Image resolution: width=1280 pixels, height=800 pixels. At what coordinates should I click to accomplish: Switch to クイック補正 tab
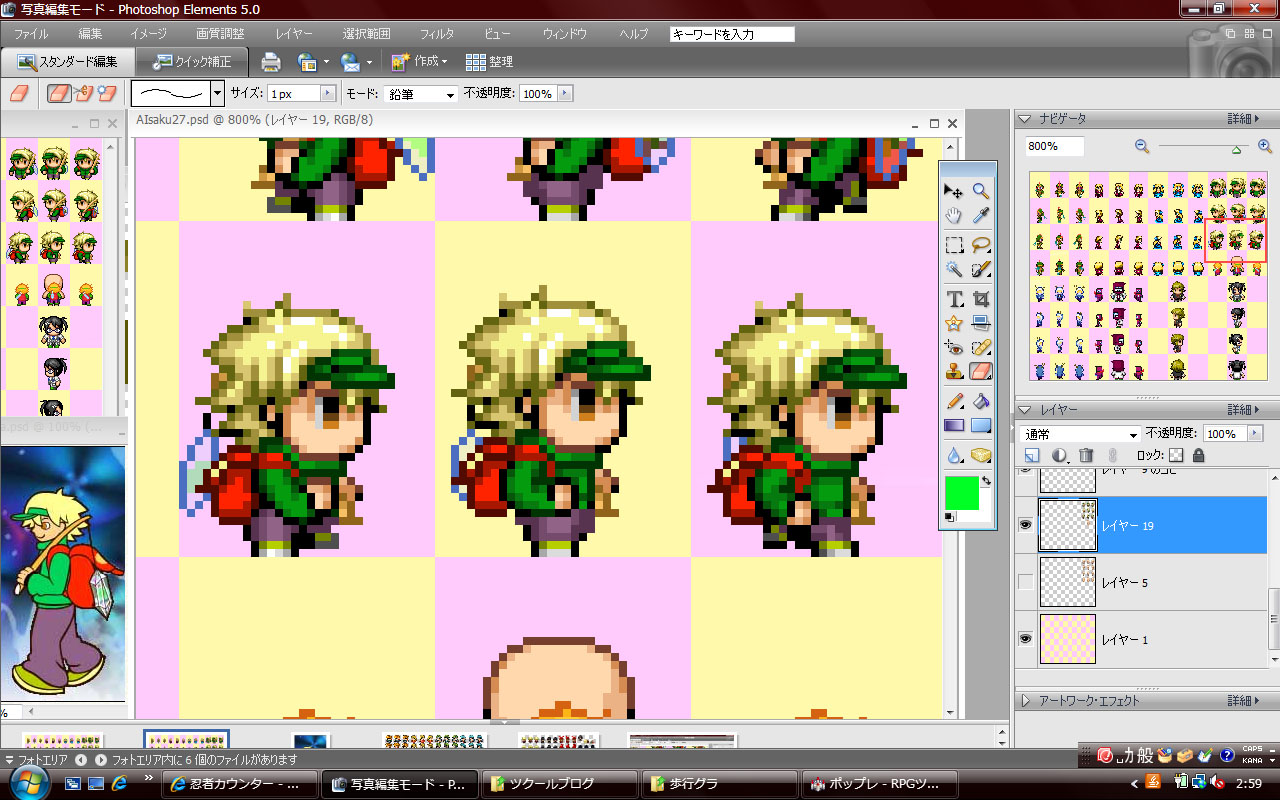(x=191, y=62)
